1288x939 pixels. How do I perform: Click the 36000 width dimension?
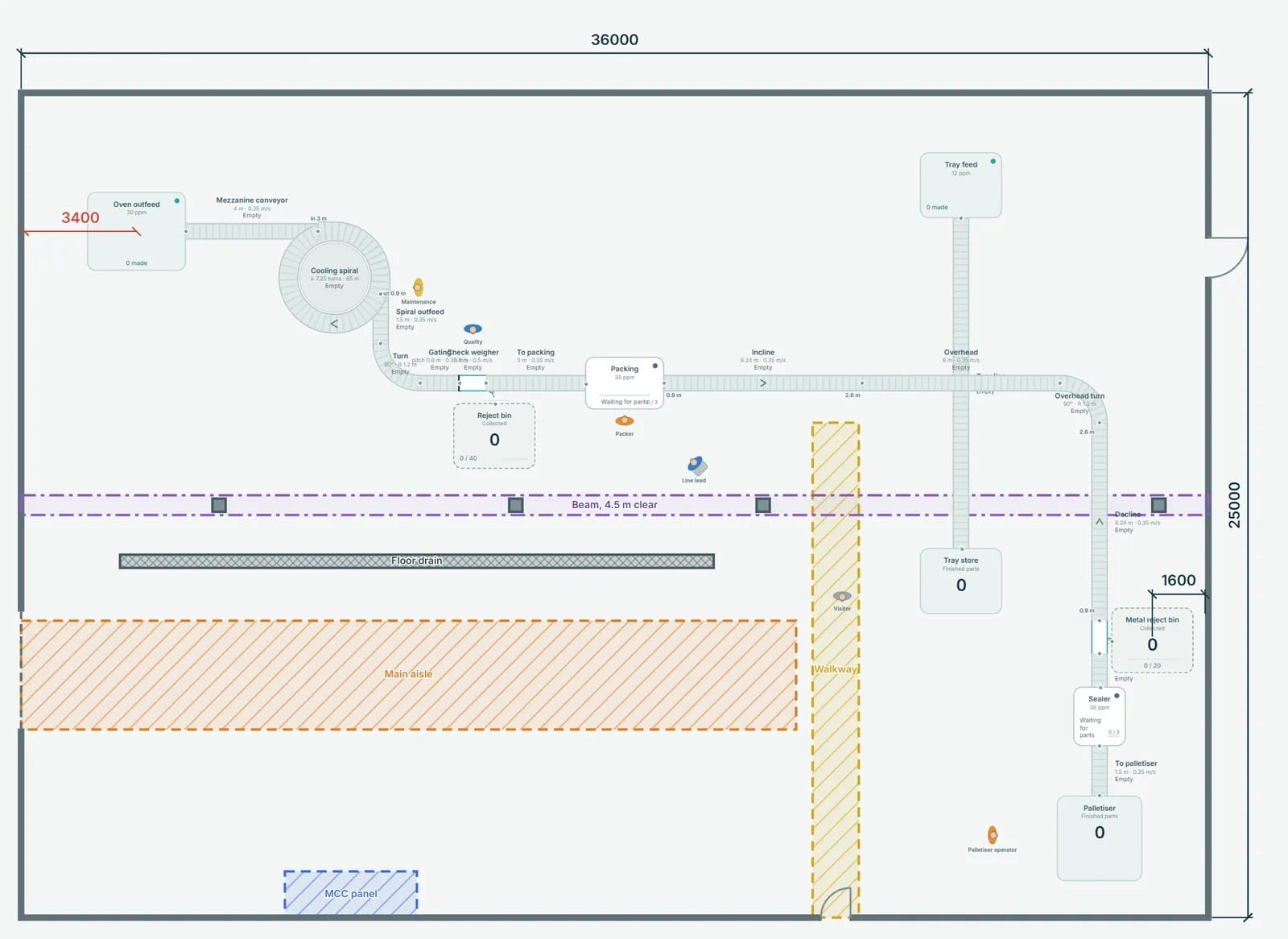click(x=615, y=39)
